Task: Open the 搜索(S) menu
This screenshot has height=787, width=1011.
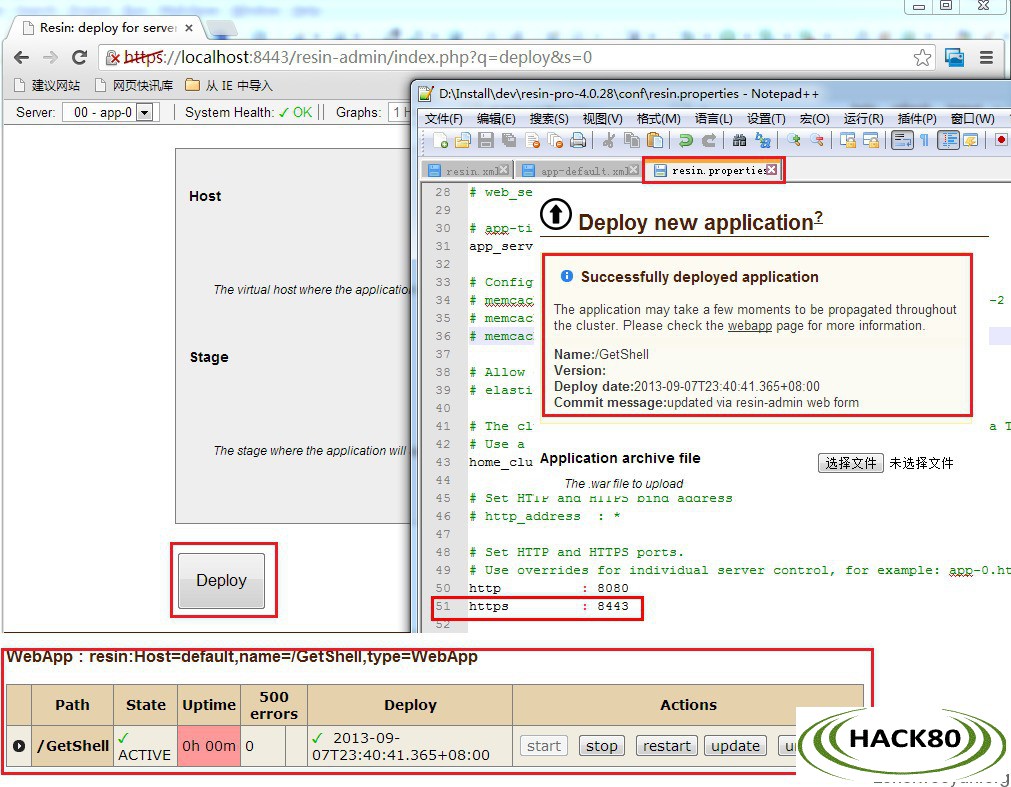Action: click(x=549, y=119)
